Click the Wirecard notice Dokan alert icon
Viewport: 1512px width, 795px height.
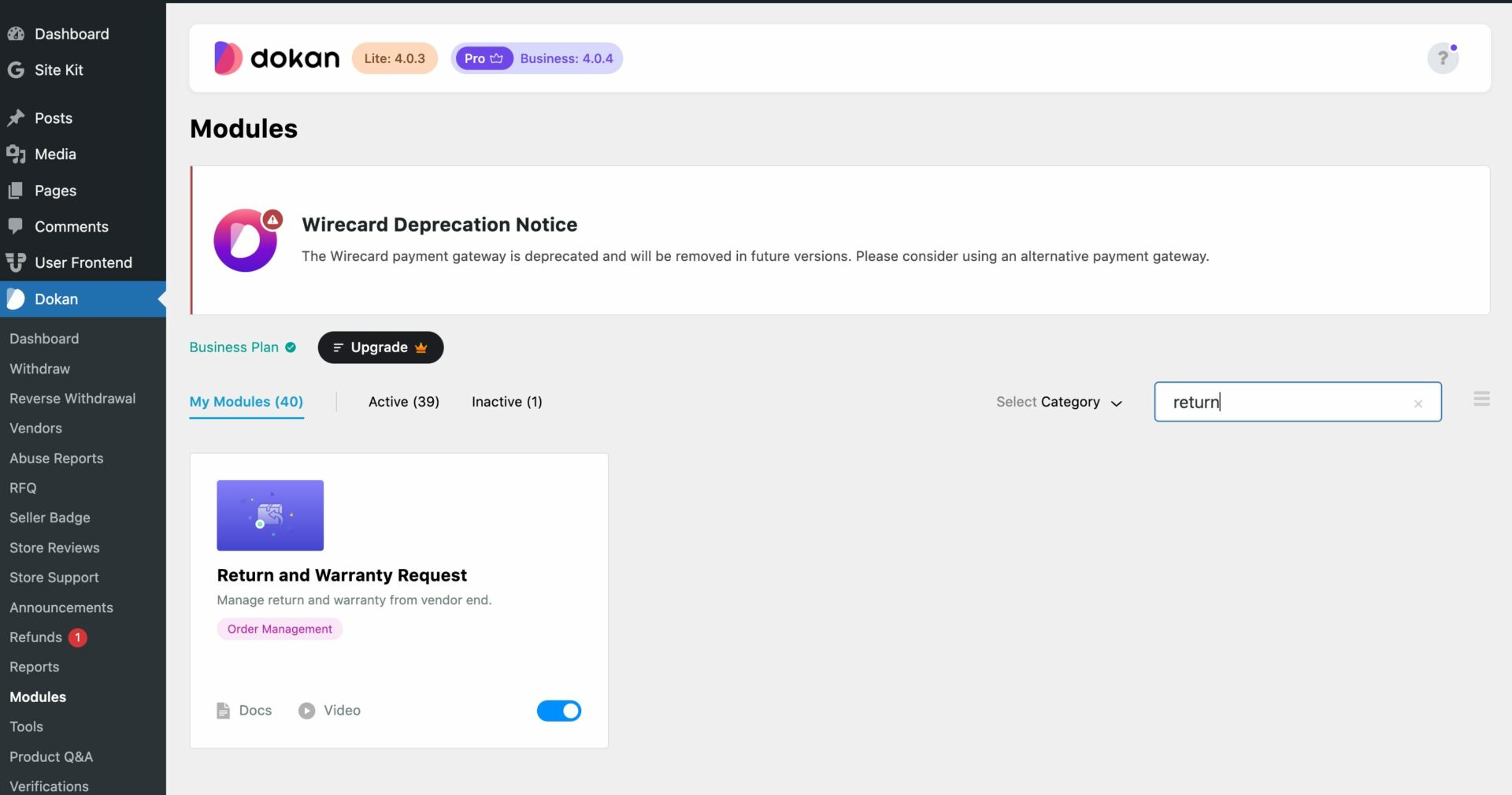pos(246,240)
